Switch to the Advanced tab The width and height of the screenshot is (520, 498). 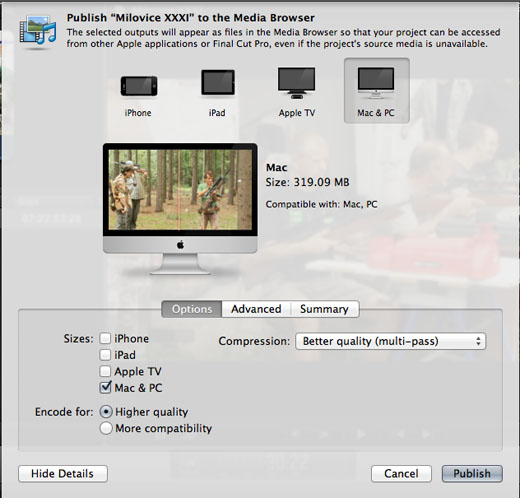(256, 309)
